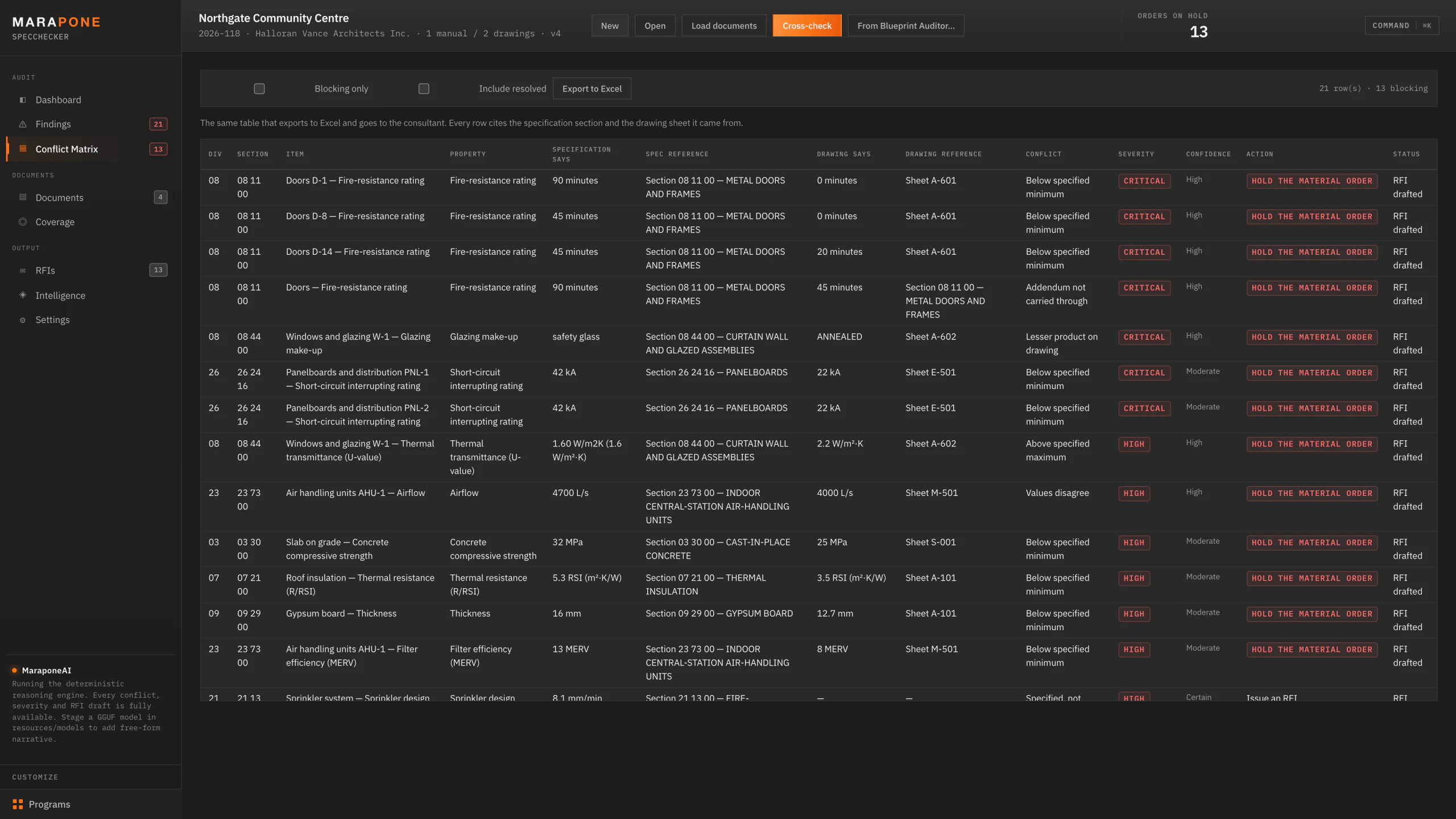This screenshot has height=819, width=1456.
Task: Click the Intelligence diamond icon
Action: pos(23,295)
